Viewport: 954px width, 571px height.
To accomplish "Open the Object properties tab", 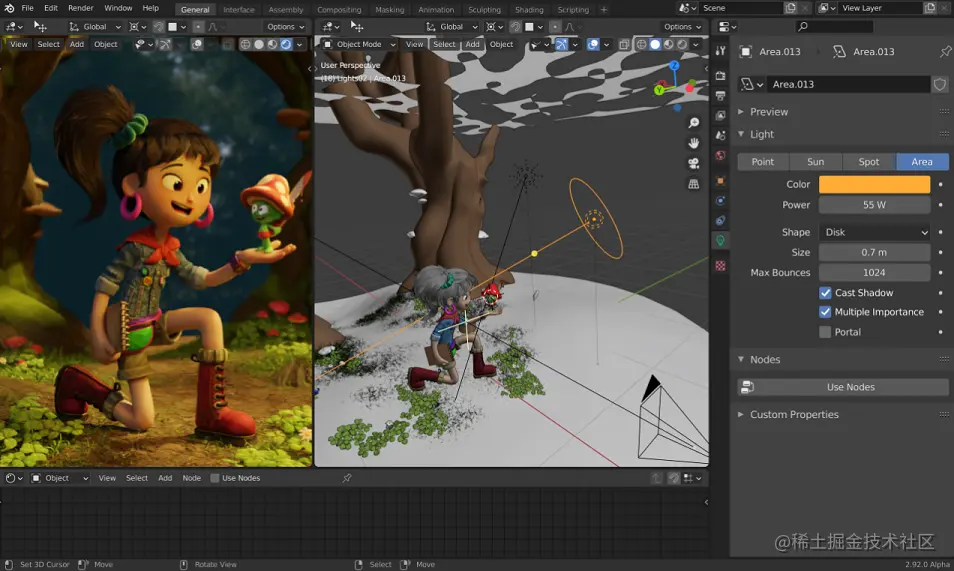I will click(720, 181).
